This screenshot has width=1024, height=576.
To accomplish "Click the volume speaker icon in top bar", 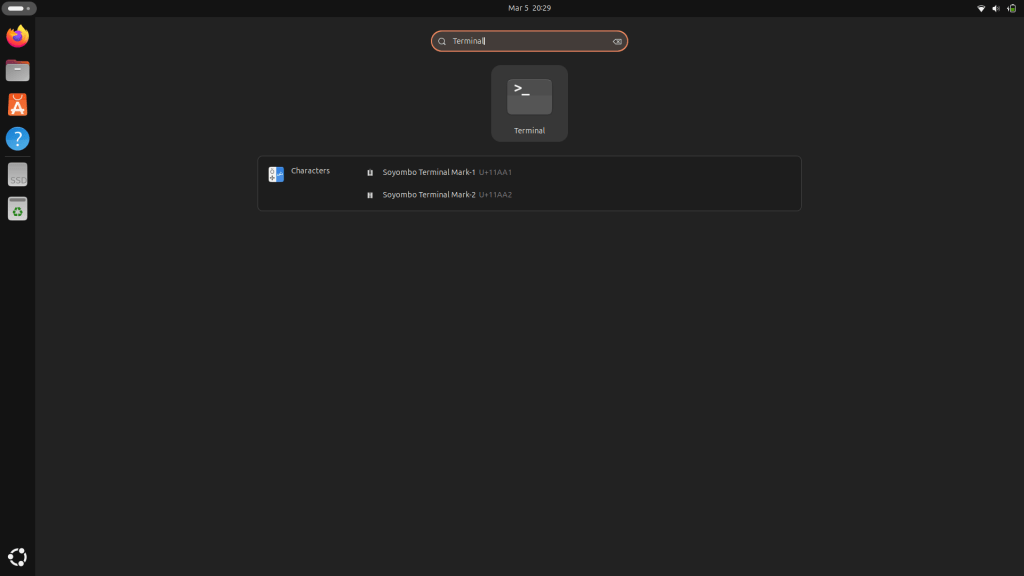I will [995, 8].
